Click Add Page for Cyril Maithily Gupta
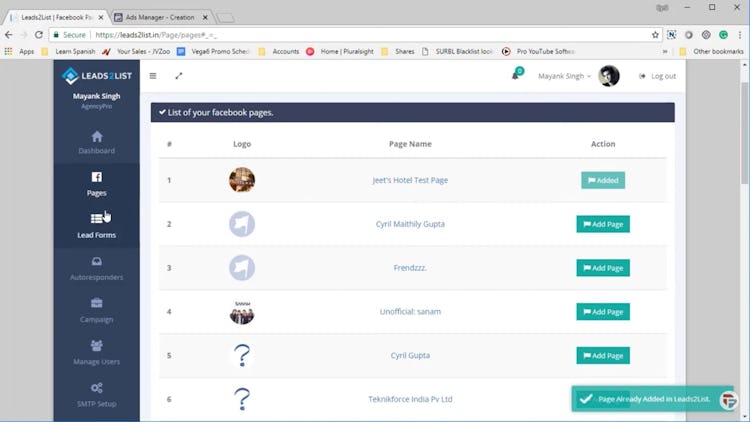This screenshot has height=422, width=750. point(603,224)
